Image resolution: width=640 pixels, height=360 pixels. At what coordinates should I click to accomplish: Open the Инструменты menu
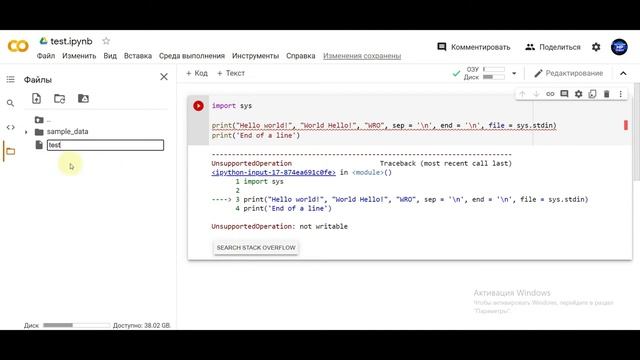[x=256, y=56]
